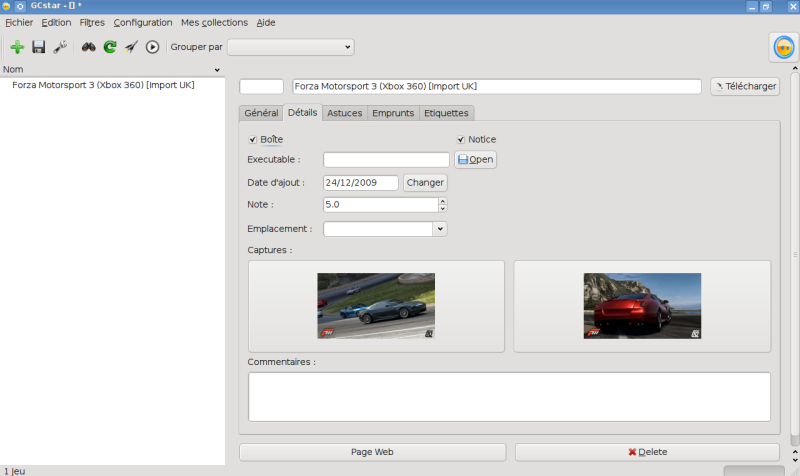Select Forza Motorsport 3 in the list
800x476 pixels.
(x=103, y=85)
